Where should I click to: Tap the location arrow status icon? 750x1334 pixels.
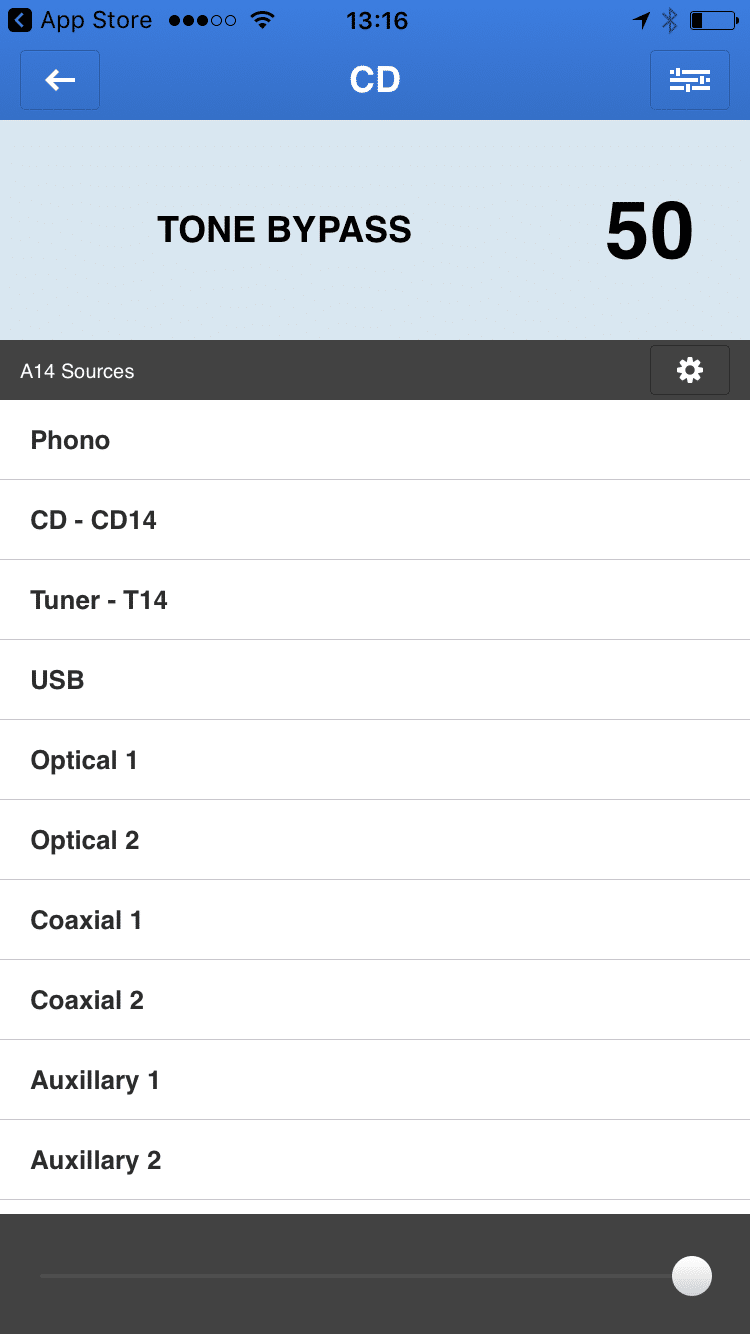(641, 20)
